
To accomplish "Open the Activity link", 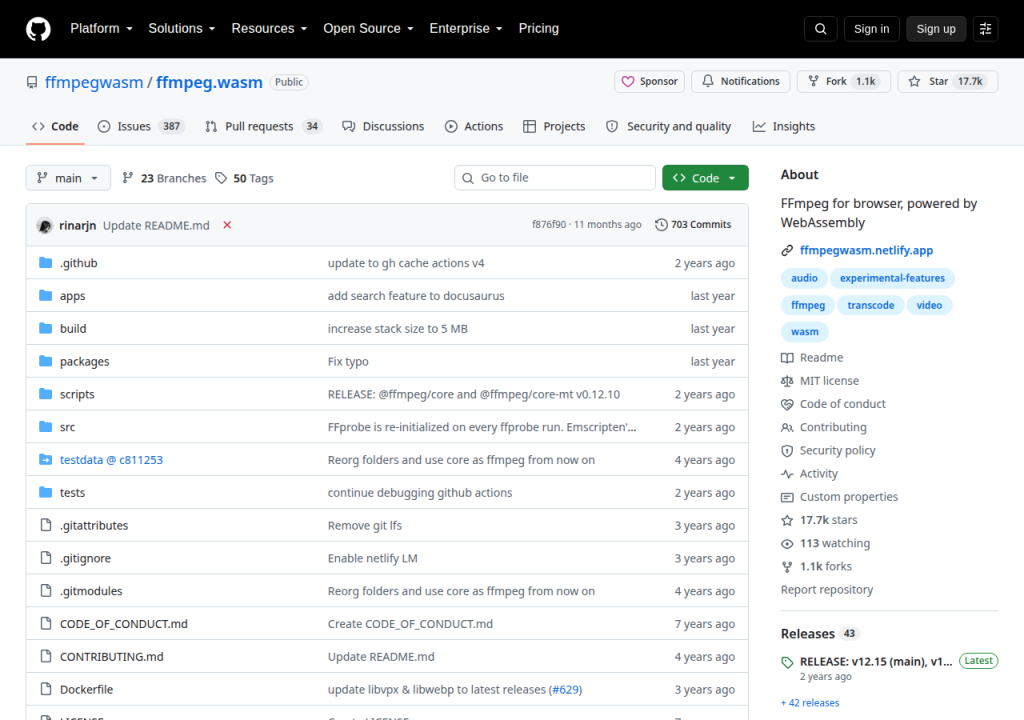I will point(810,474).
